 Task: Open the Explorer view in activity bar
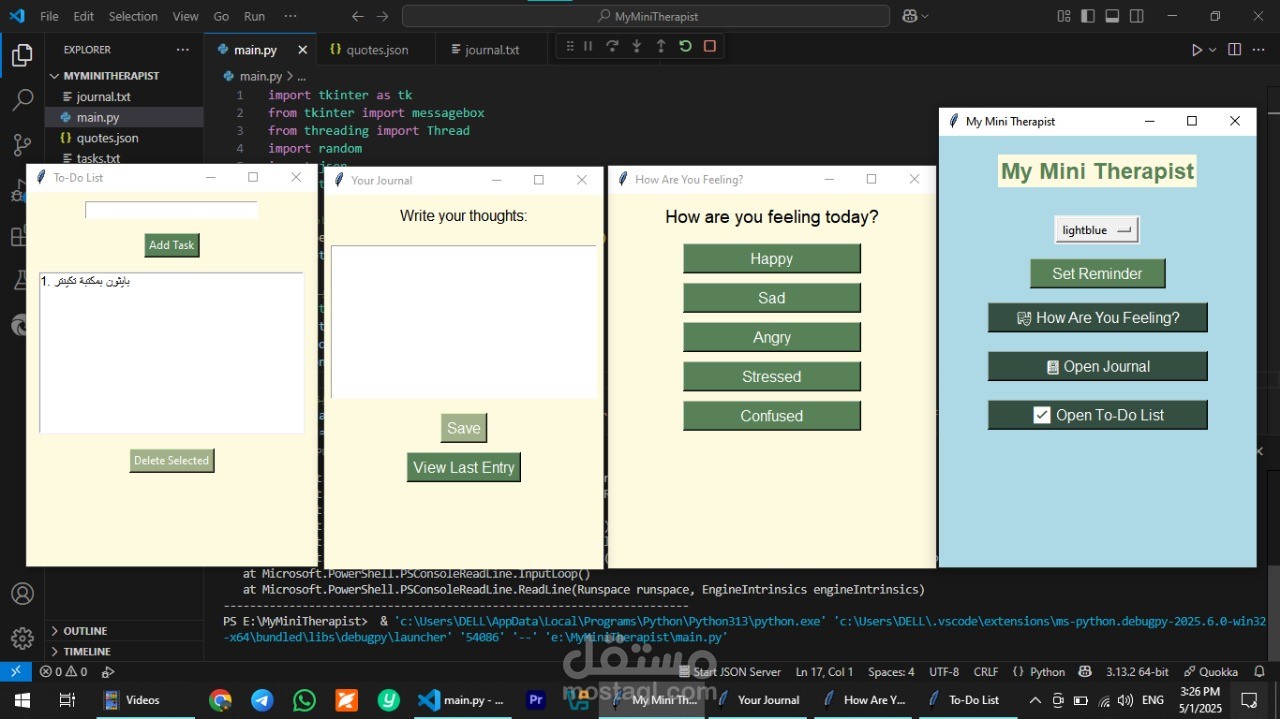click(x=22, y=55)
